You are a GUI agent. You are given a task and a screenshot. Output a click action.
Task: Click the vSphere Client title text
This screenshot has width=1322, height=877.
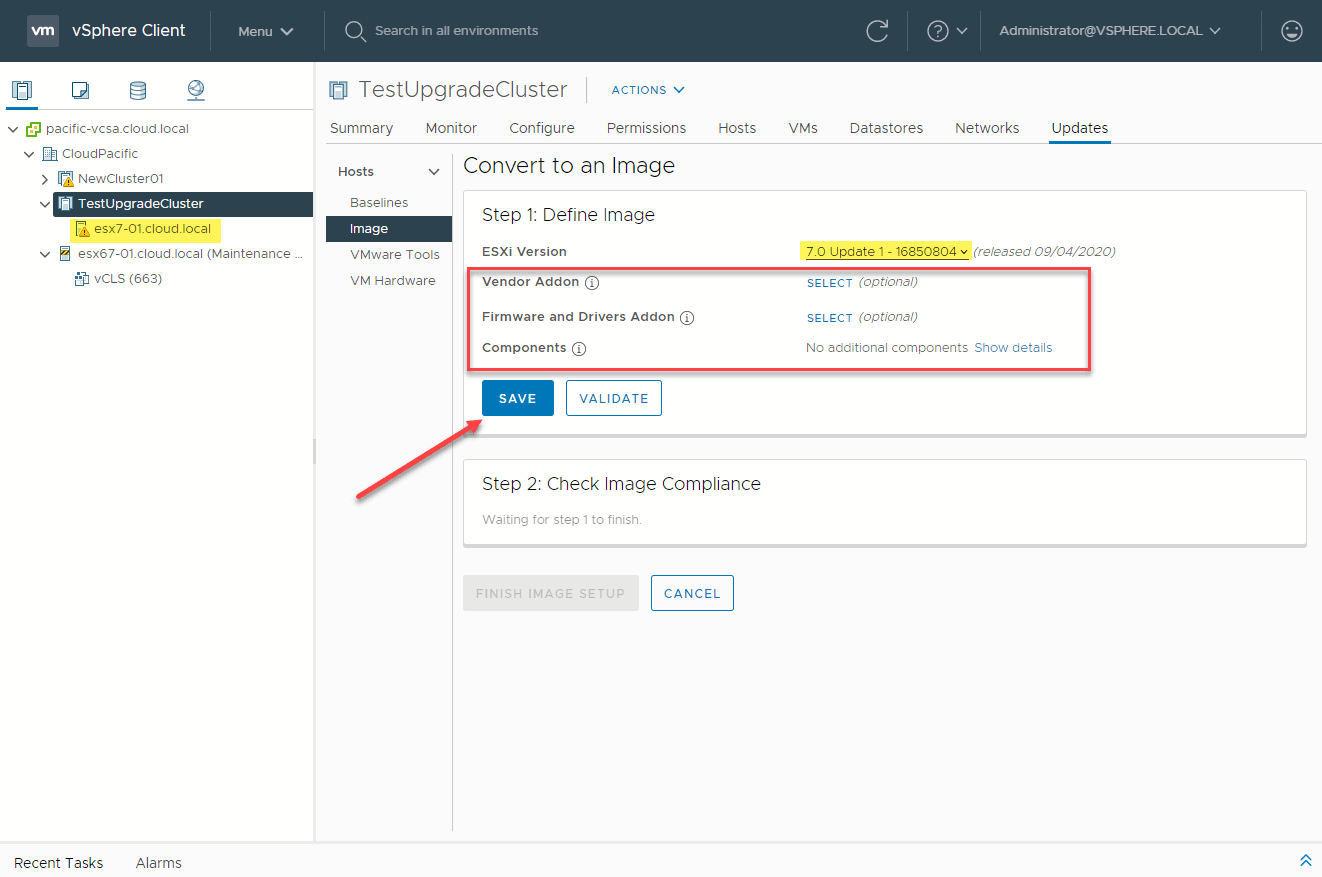coord(129,31)
